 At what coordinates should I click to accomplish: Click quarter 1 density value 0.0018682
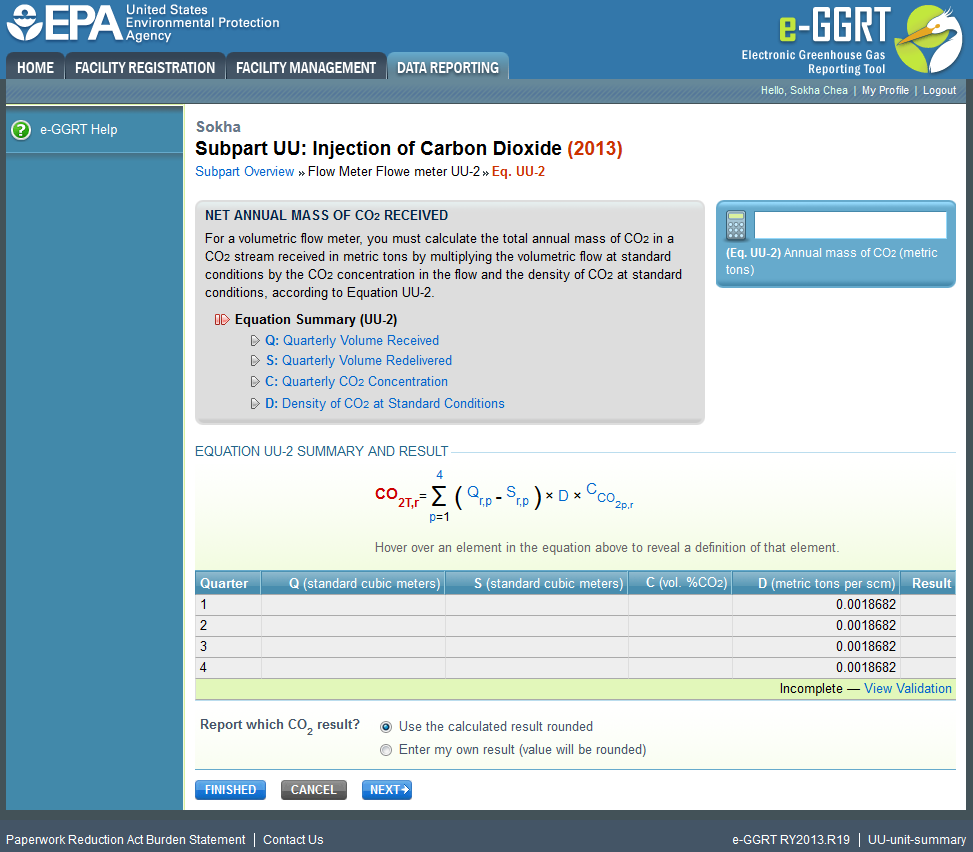click(866, 604)
